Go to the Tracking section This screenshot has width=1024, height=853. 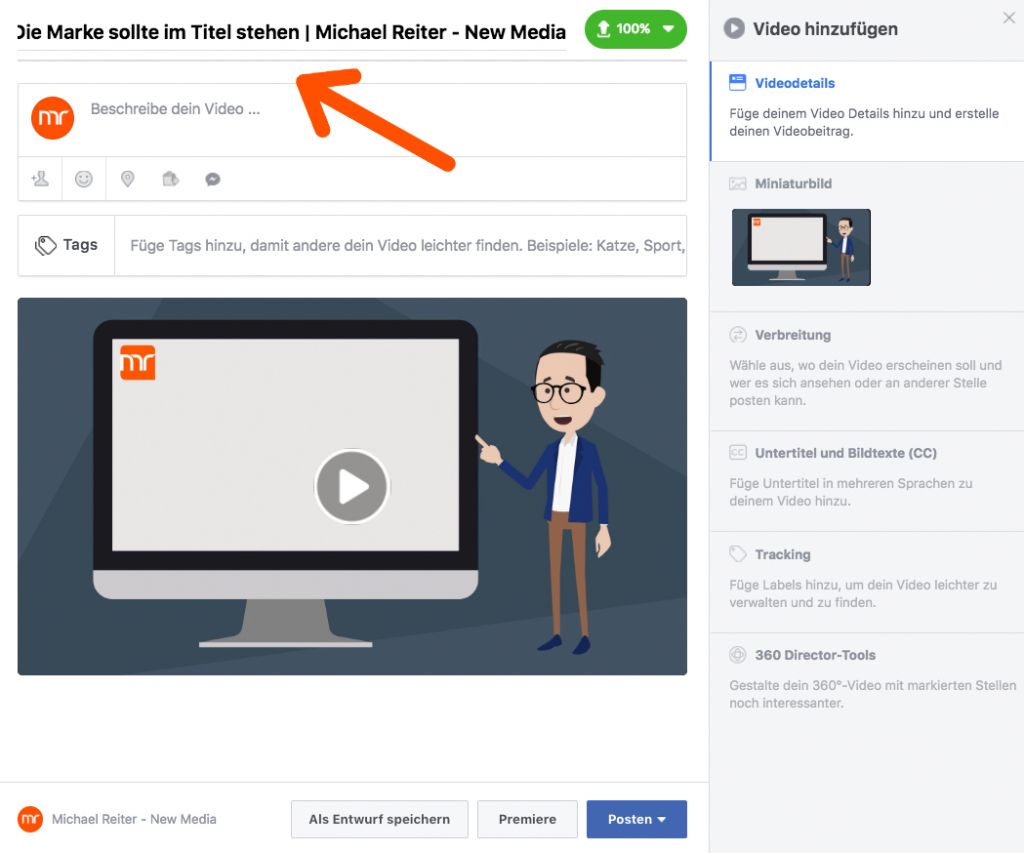pos(782,554)
